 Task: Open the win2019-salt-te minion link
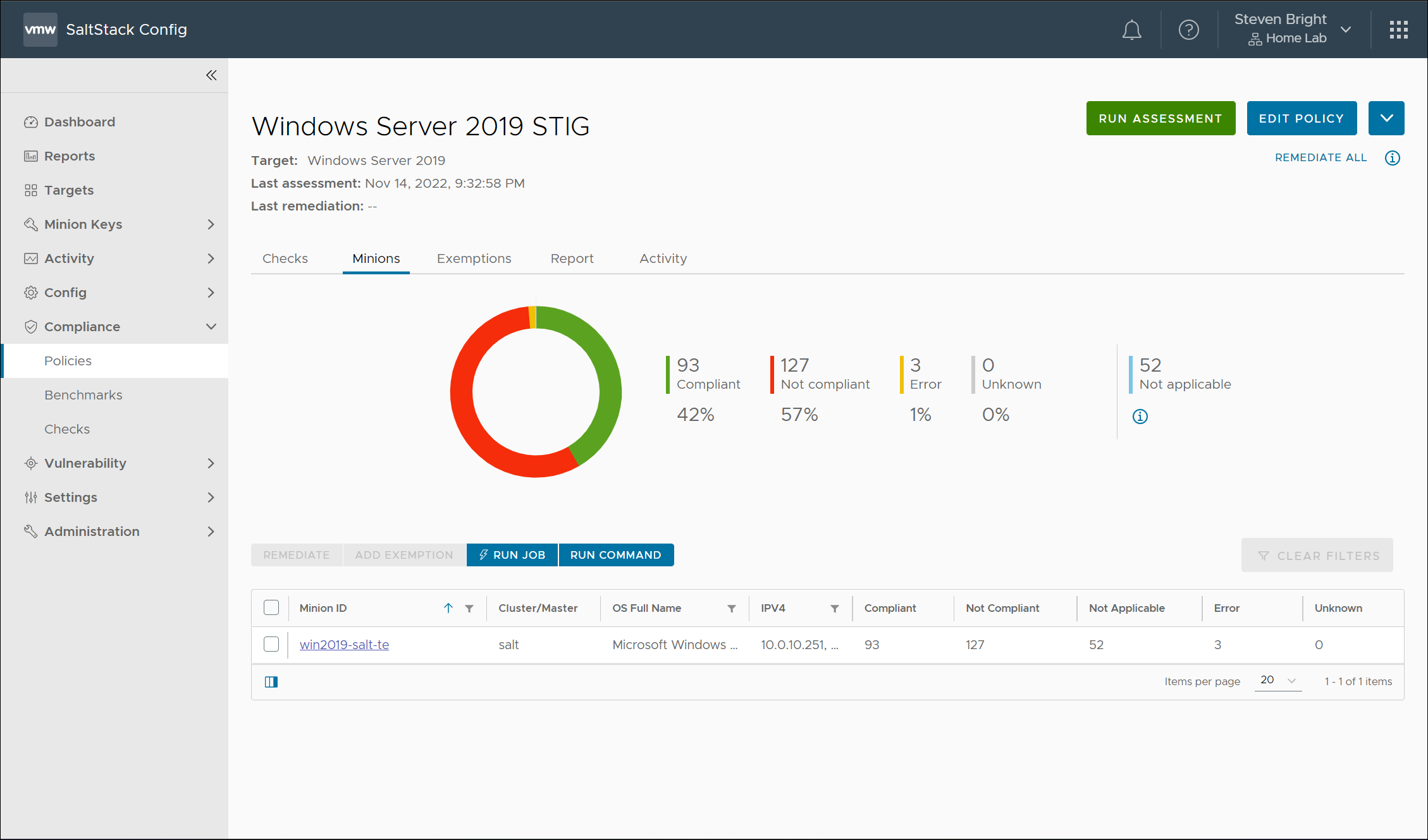(344, 645)
